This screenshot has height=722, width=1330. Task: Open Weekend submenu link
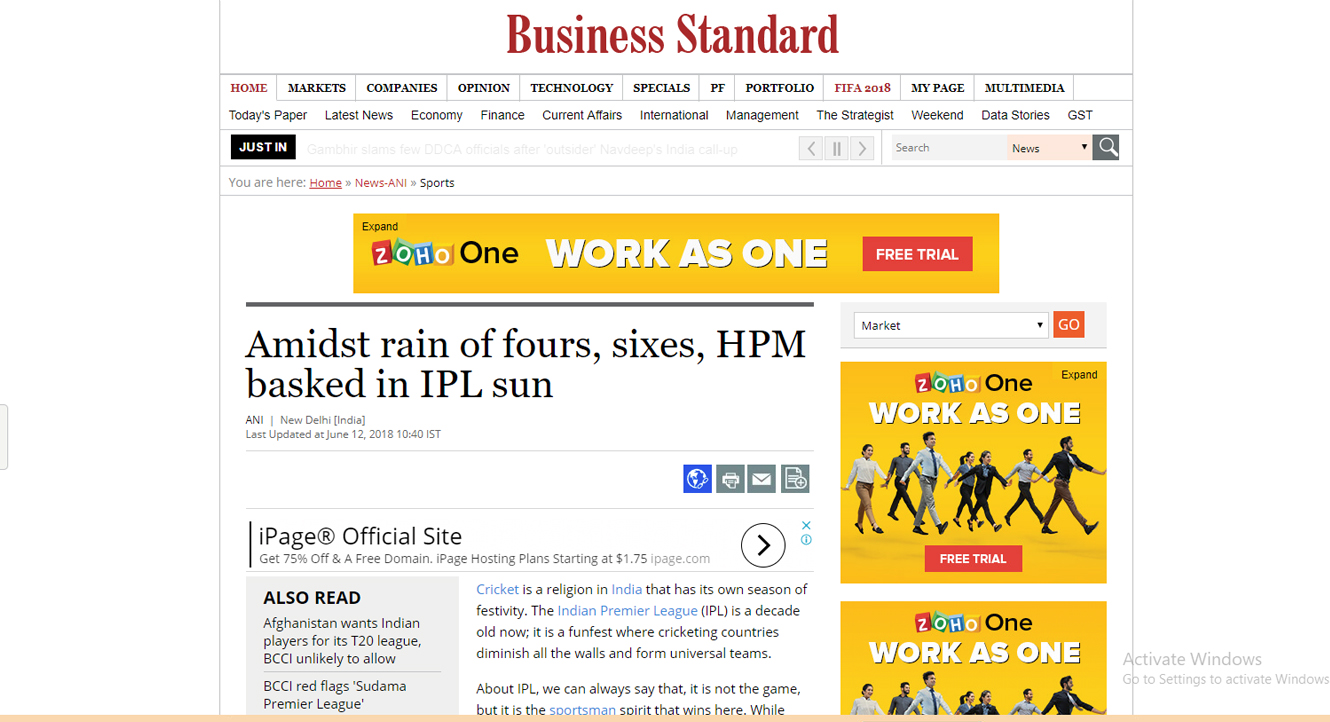(937, 115)
